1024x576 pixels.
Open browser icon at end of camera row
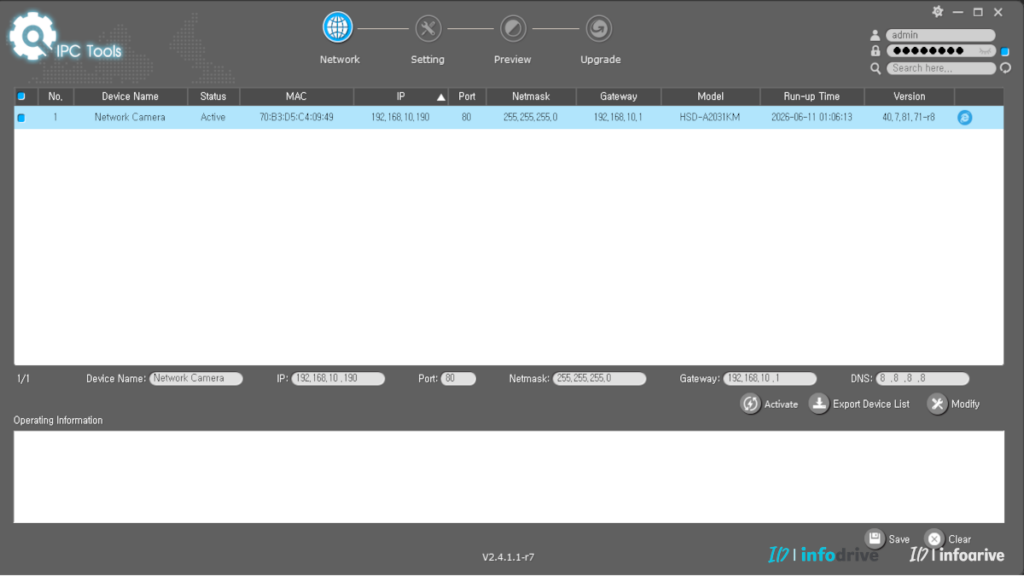965,118
